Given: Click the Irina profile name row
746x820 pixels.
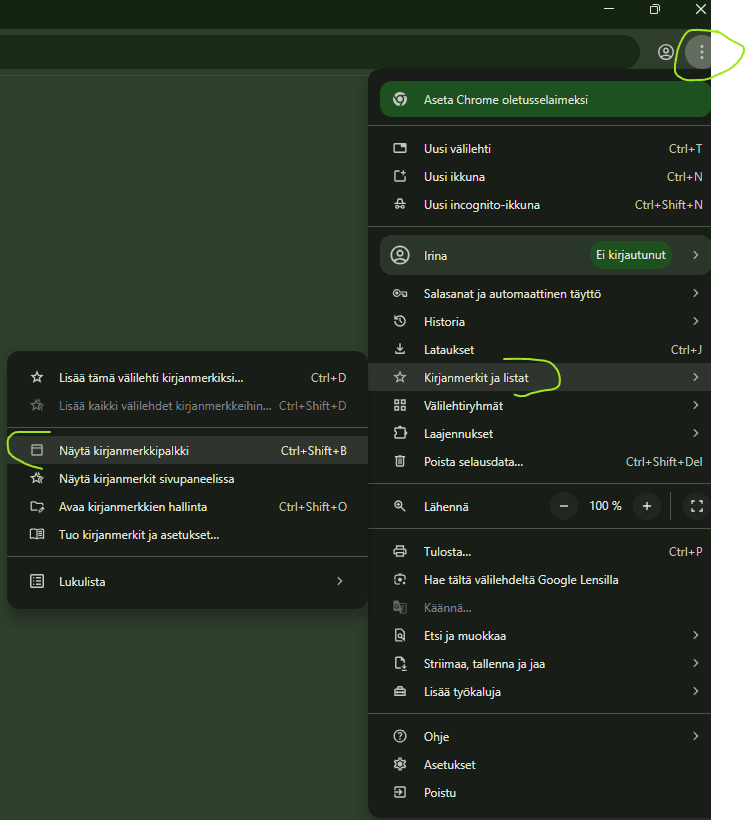Looking at the screenshot, I should coord(545,255).
